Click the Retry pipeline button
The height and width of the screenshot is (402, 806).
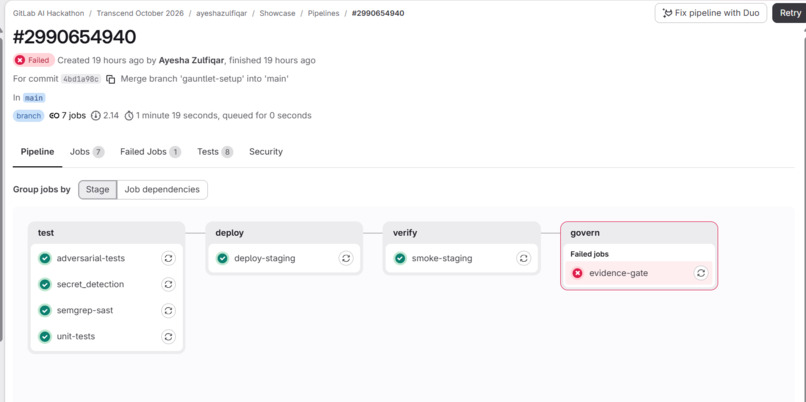click(x=790, y=13)
